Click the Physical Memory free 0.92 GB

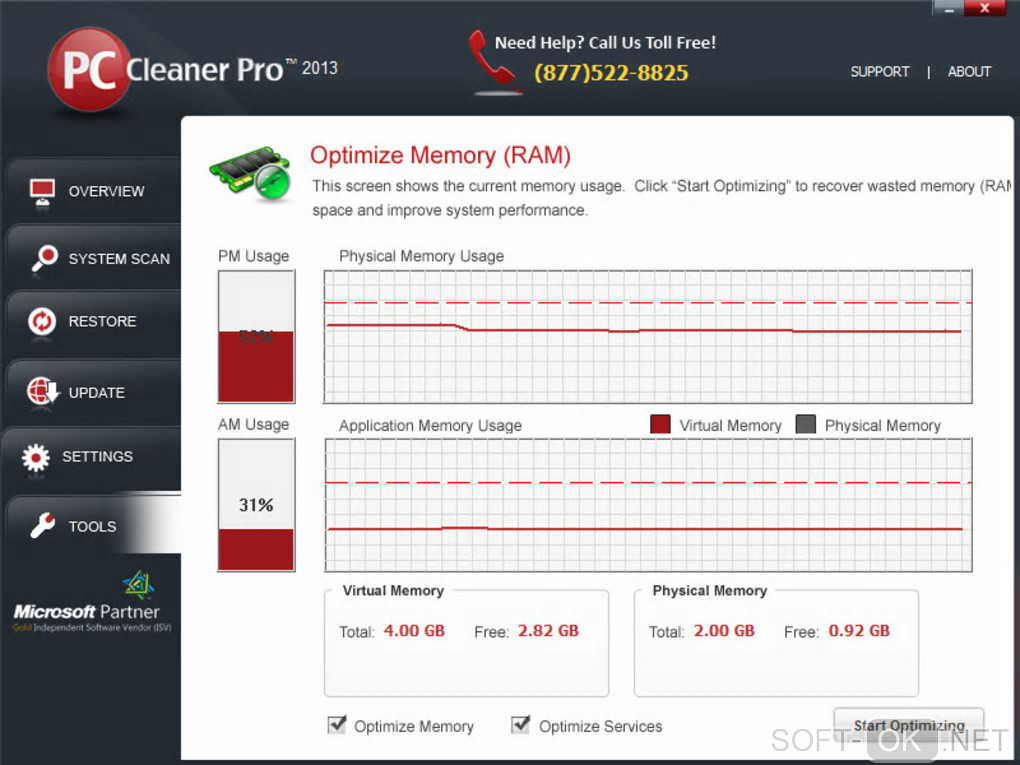[859, 630]
